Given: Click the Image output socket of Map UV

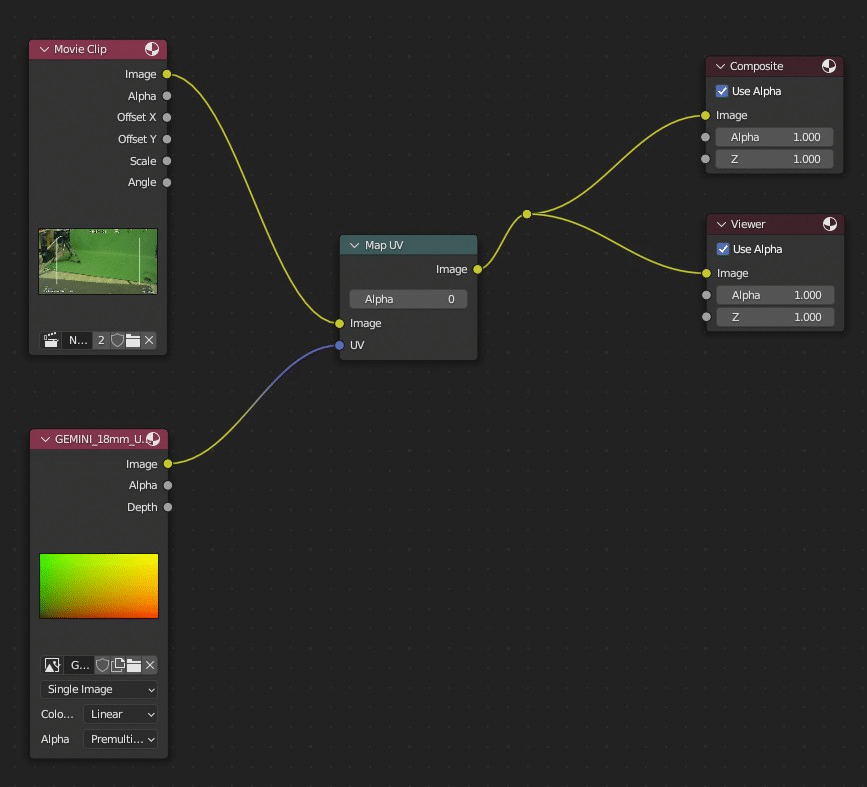Looking at the screenshot, I should point(477,269).
